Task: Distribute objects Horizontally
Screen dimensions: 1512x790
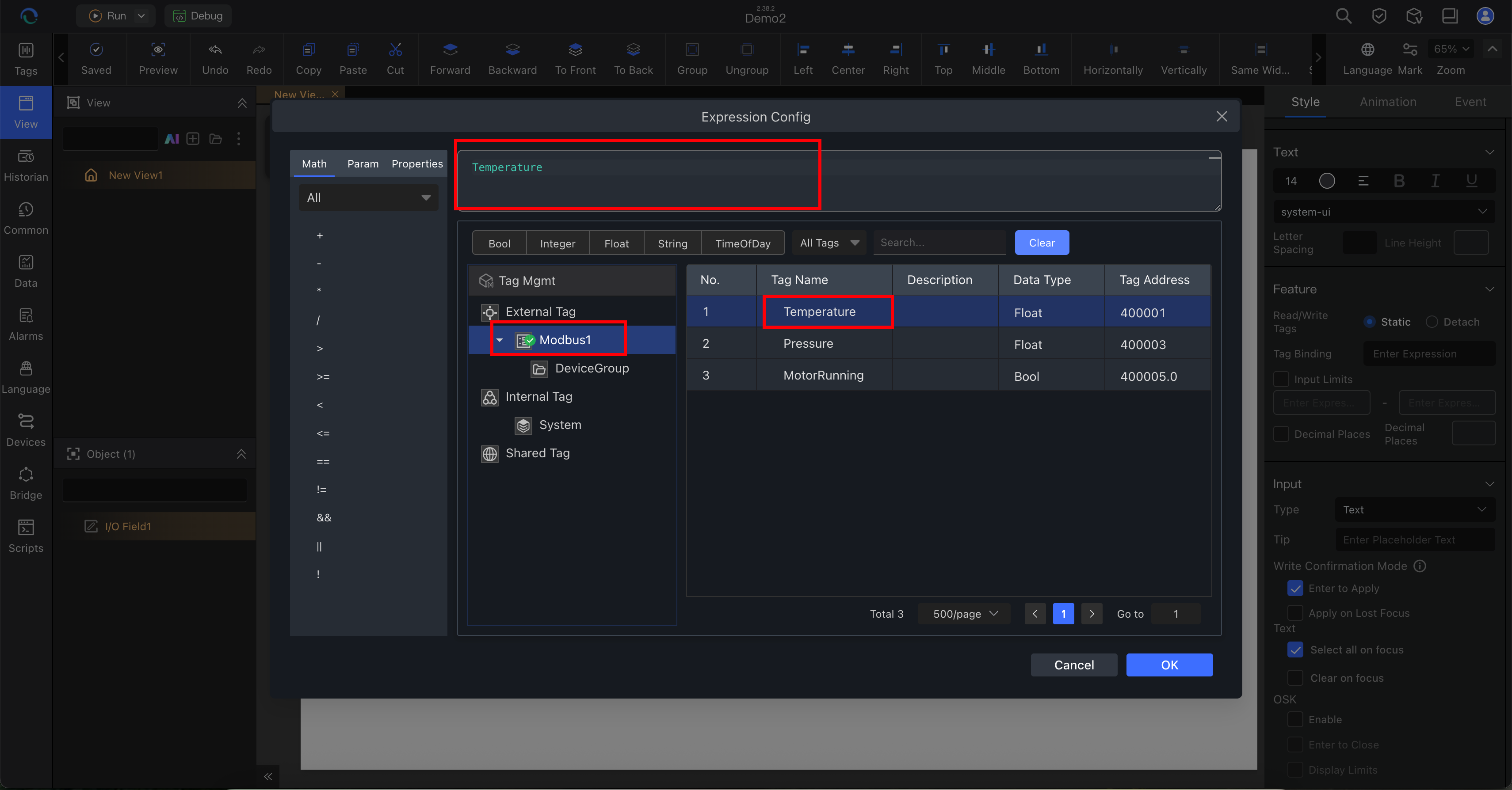Action: coord(1113,59)
